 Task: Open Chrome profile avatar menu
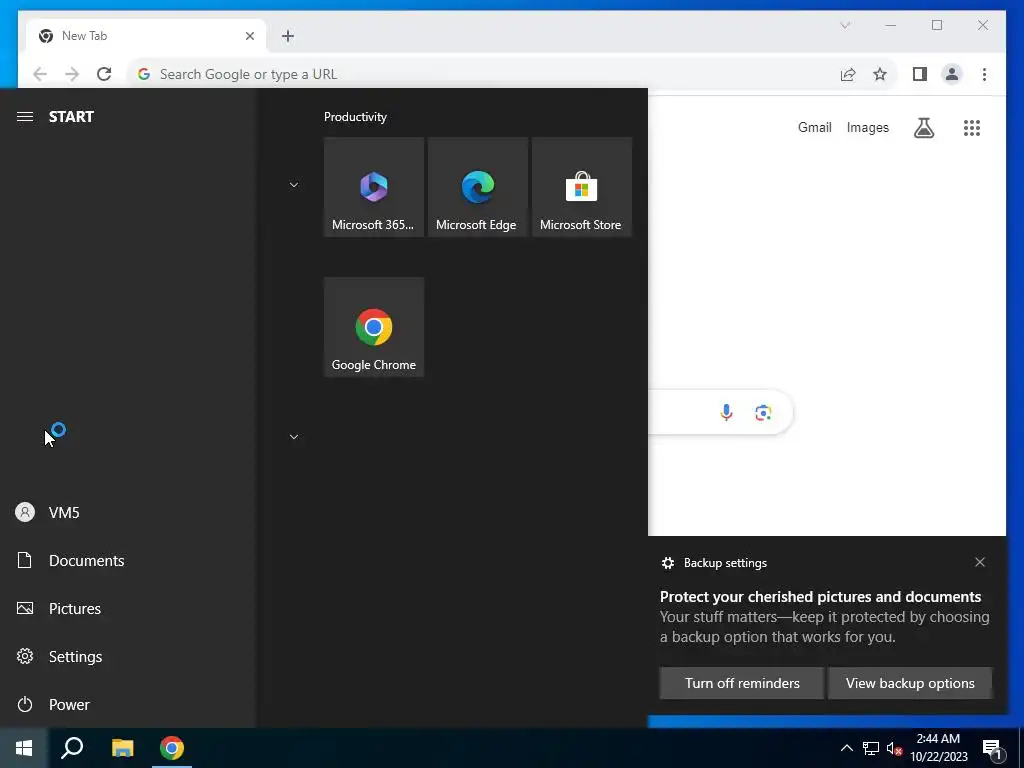(x=952, y=74)
